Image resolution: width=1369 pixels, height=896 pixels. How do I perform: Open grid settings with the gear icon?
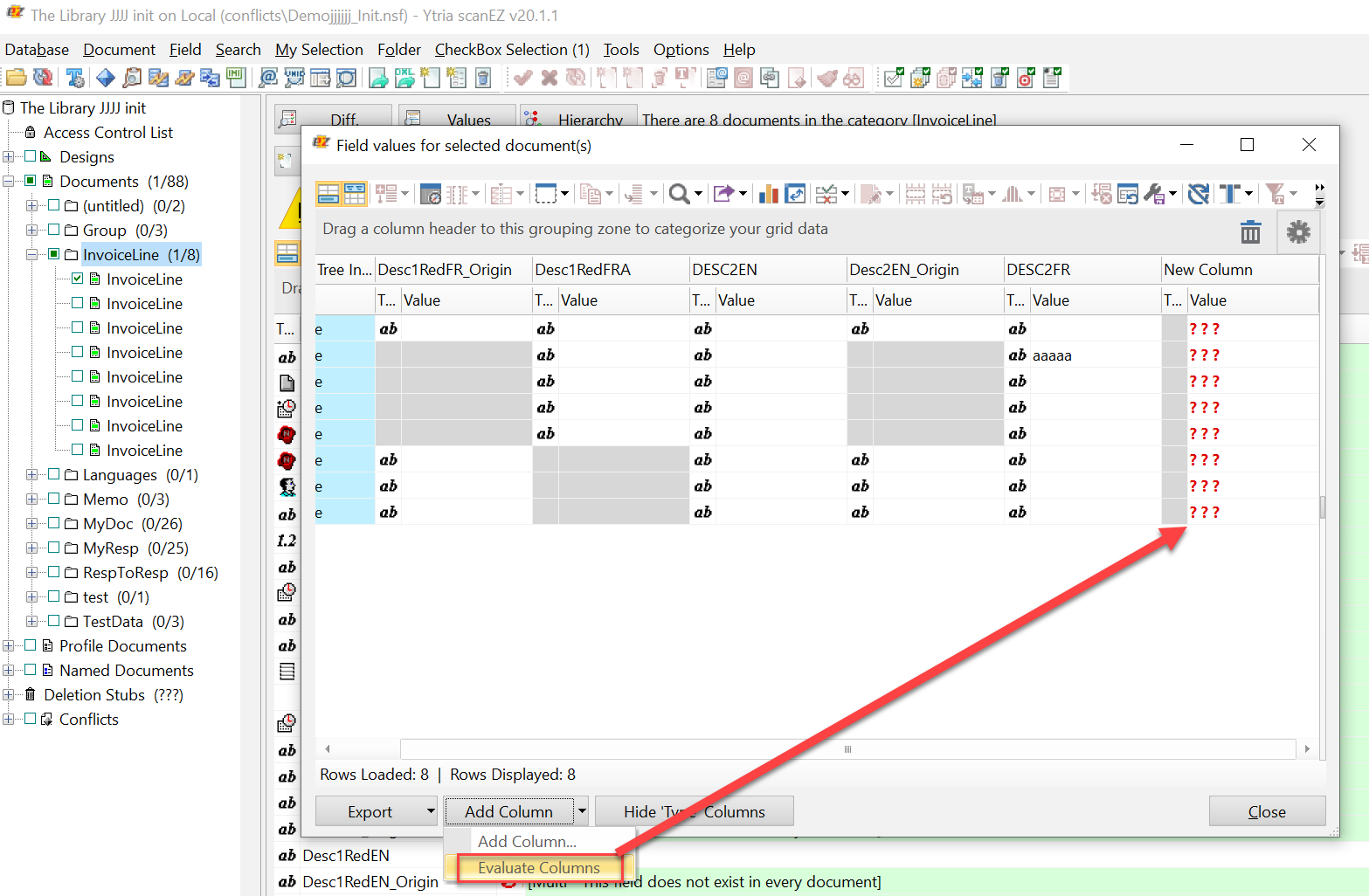1298,232
